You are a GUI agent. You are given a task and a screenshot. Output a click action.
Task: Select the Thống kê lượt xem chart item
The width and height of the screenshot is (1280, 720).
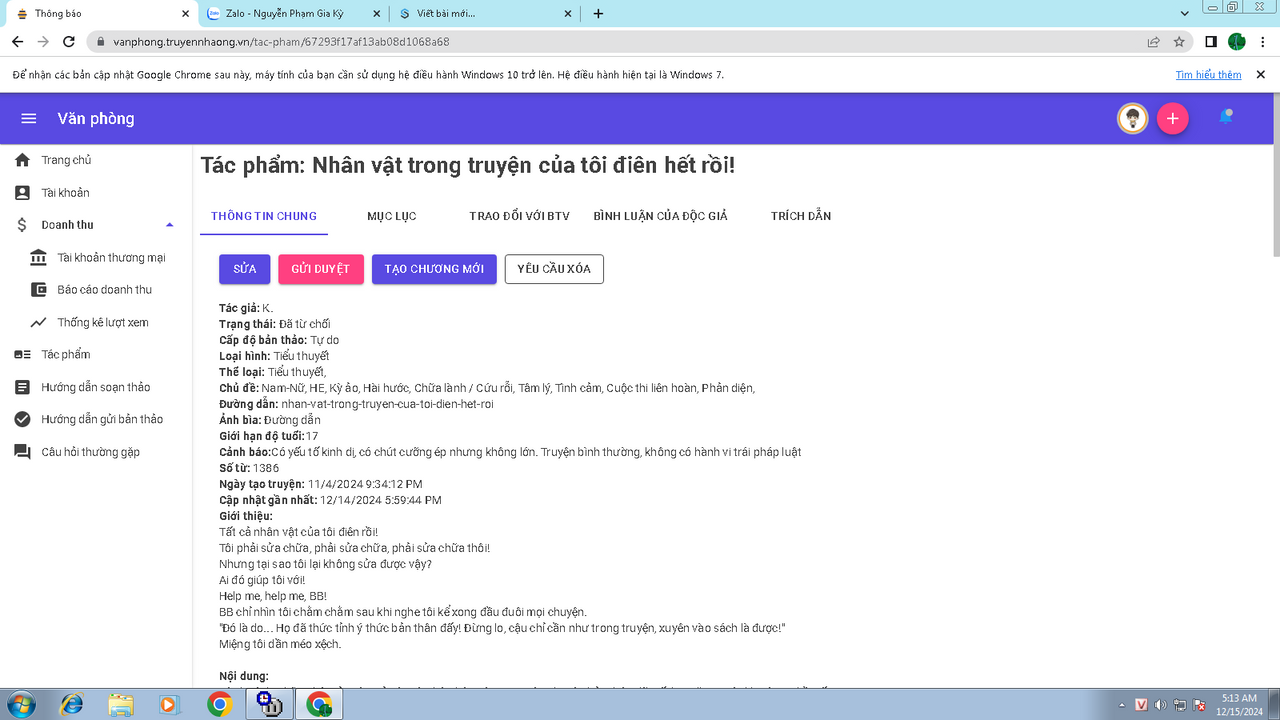(38, 323)
